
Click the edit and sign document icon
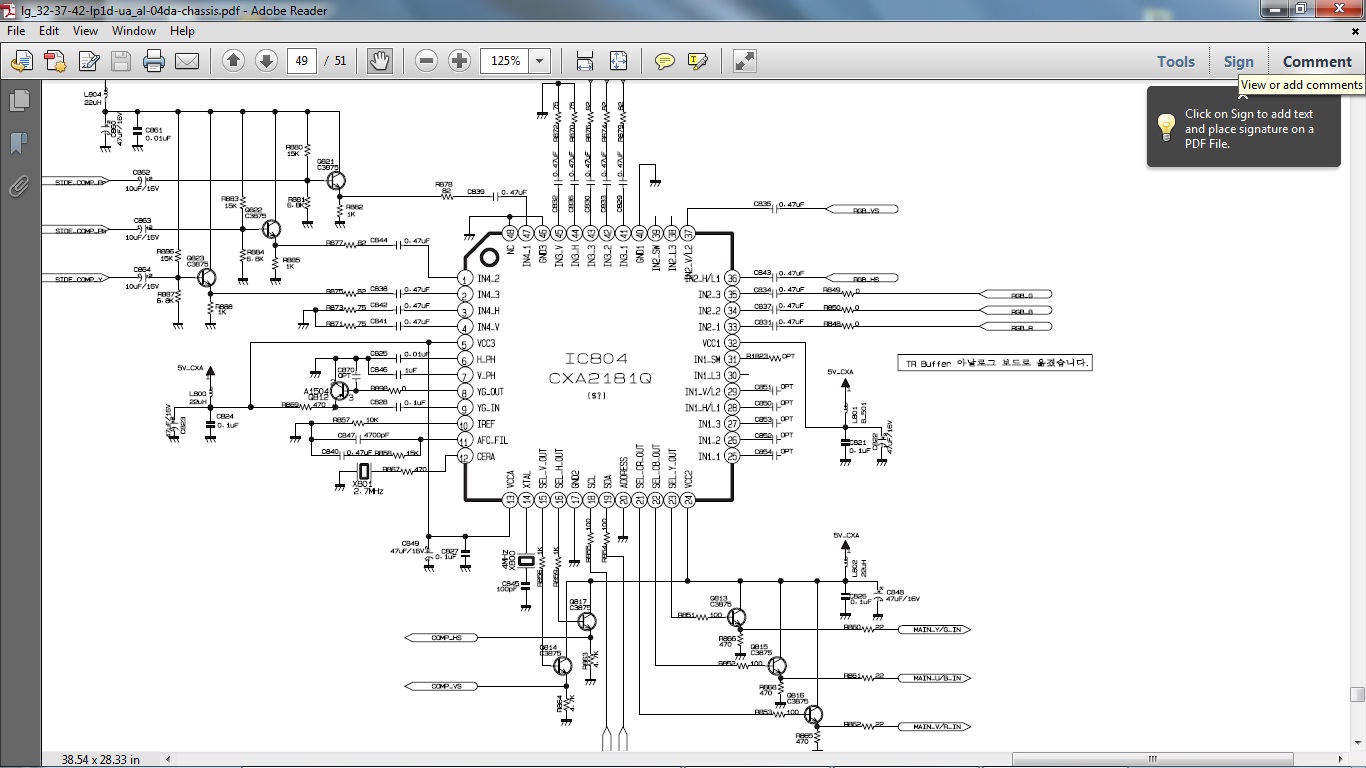pyautogui.click(x=89, y=62)
